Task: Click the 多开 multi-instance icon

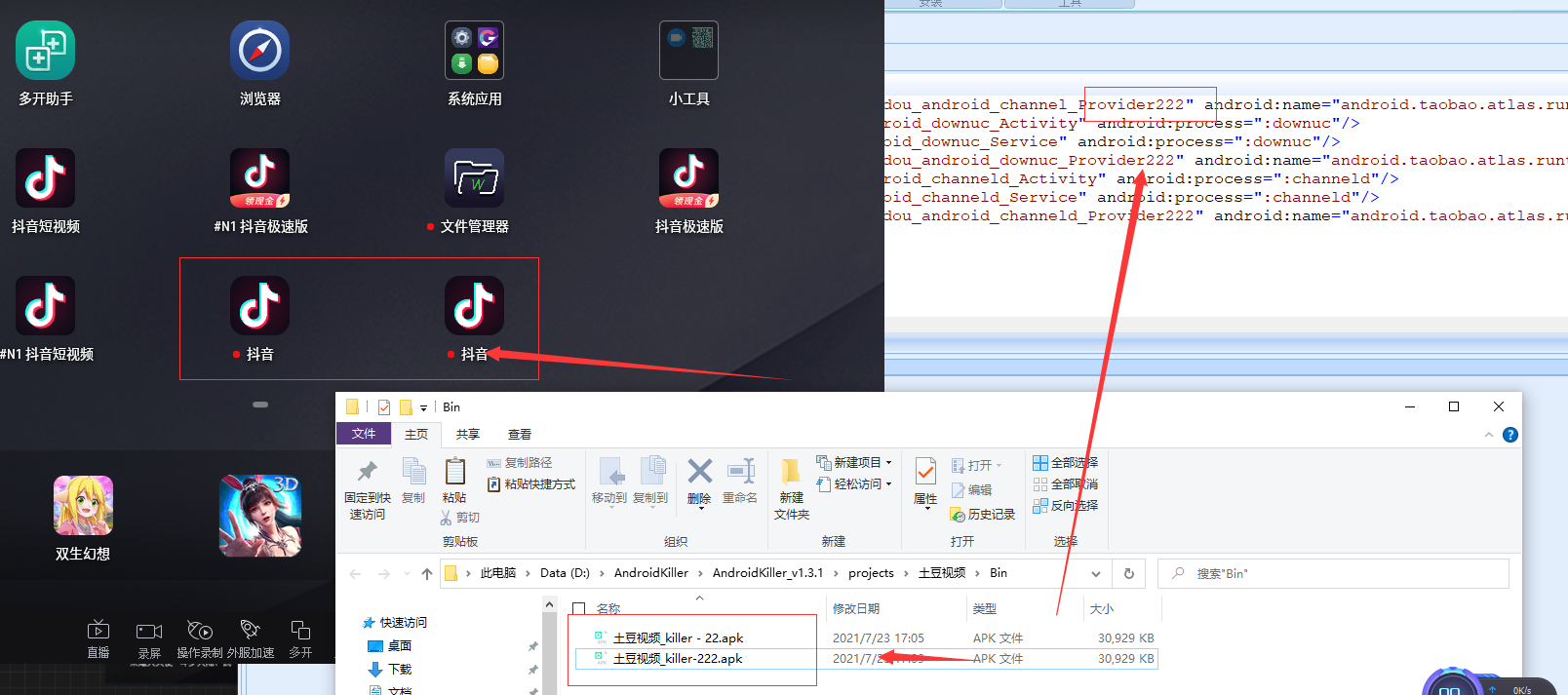Action: (x=300, y=631)
